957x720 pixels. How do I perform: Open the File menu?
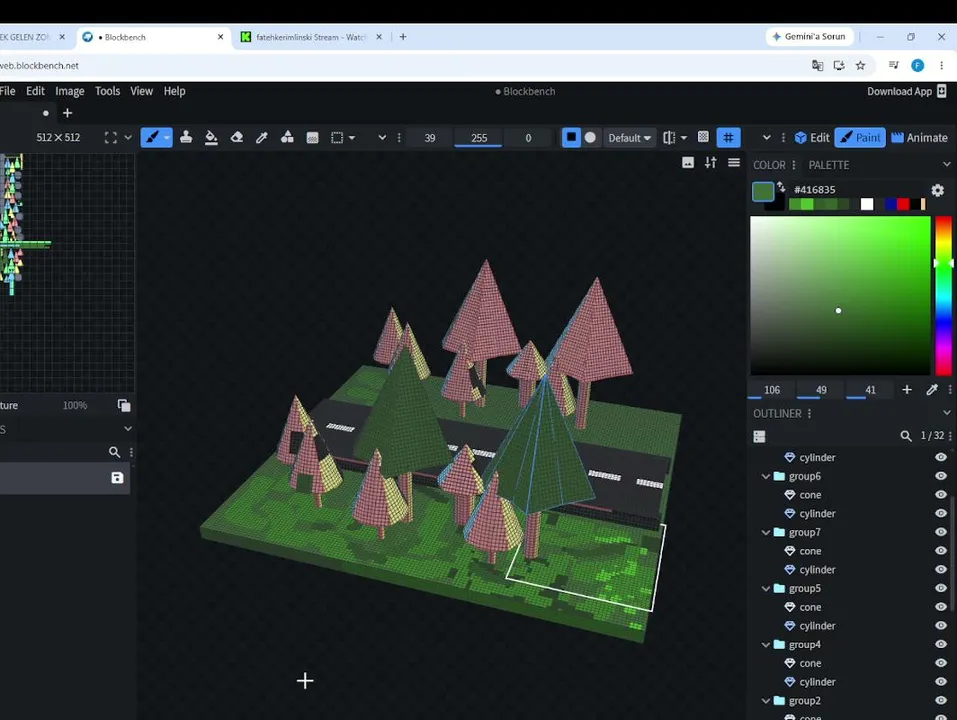(7, 91)
